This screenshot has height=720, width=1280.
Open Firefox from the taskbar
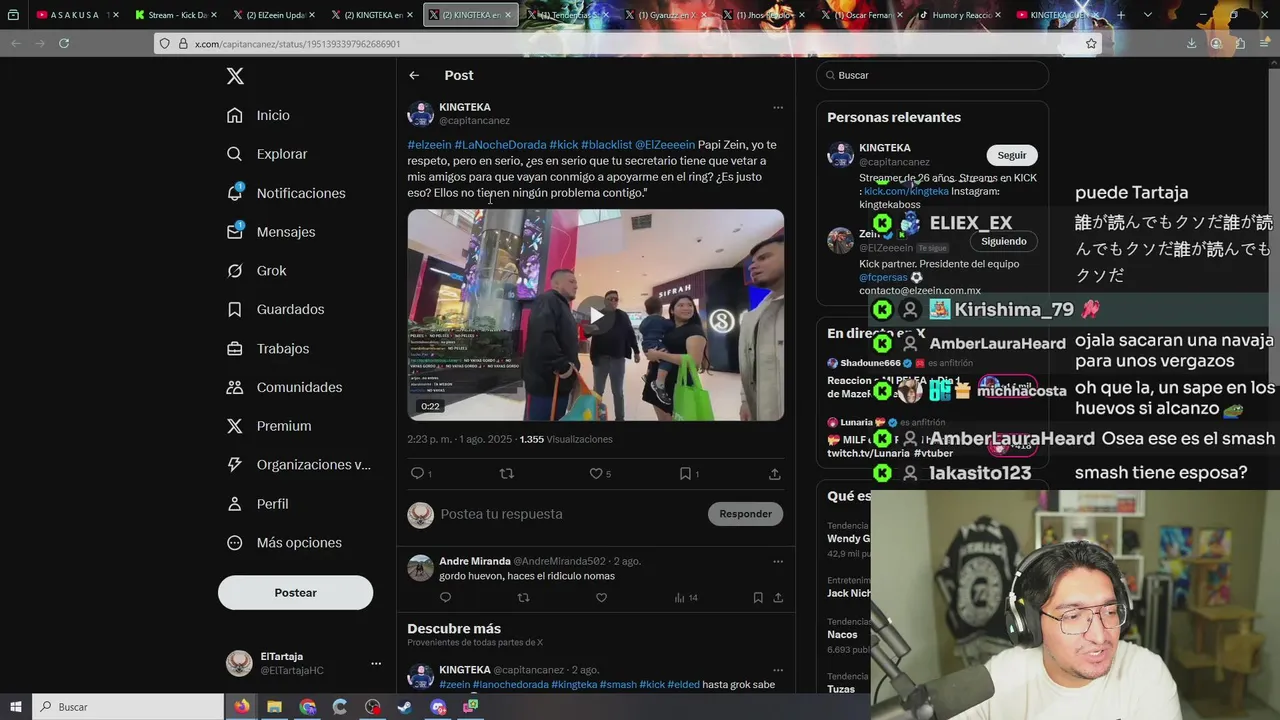pyautogui.click(x=242, y=707)
